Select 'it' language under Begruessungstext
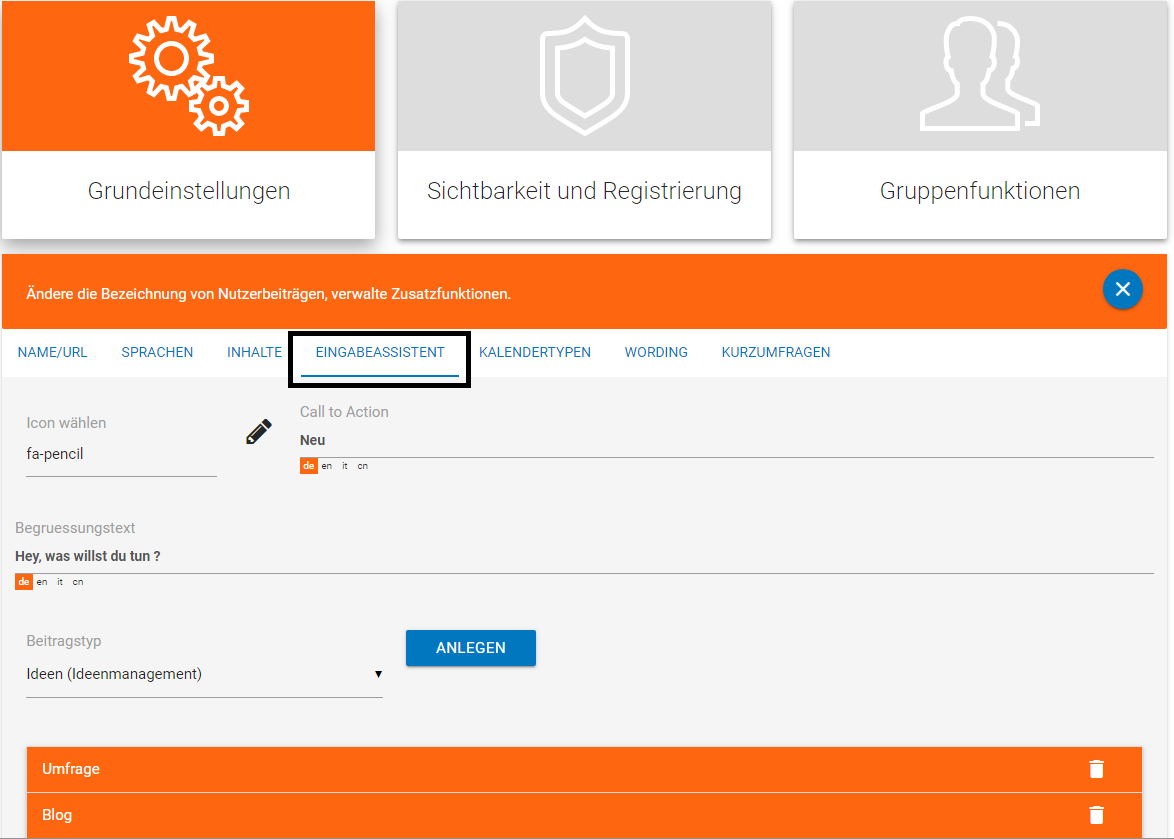This screenshot has width=1174, height=839. coord(60,582)
